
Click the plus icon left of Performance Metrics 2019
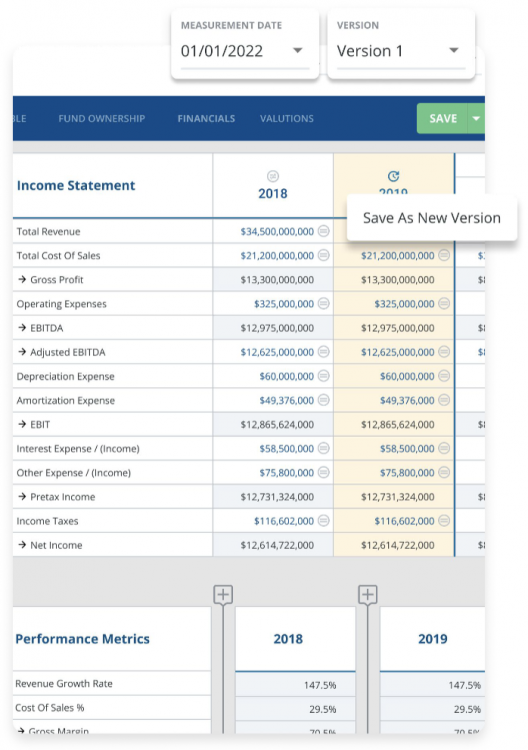[367, 595]
